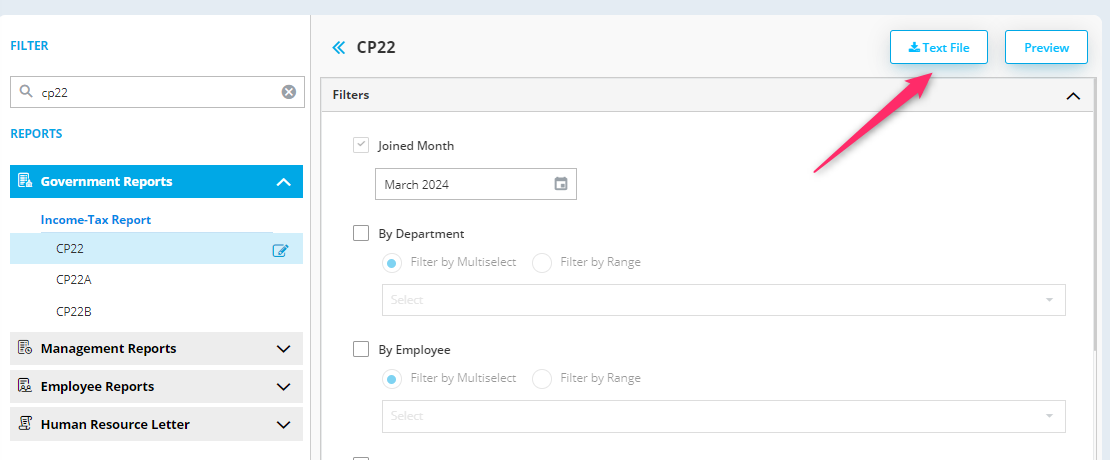Open the Joined Month calendar picker
The image size is (1110, 460).
(561, 184)
